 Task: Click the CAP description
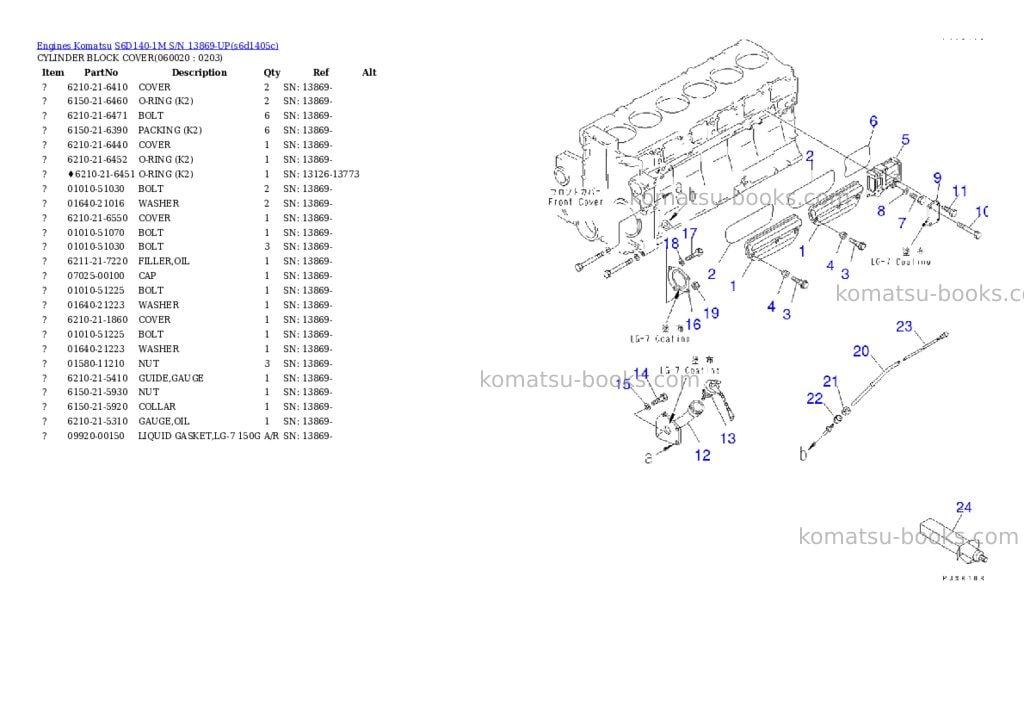(x=147, y=276)
